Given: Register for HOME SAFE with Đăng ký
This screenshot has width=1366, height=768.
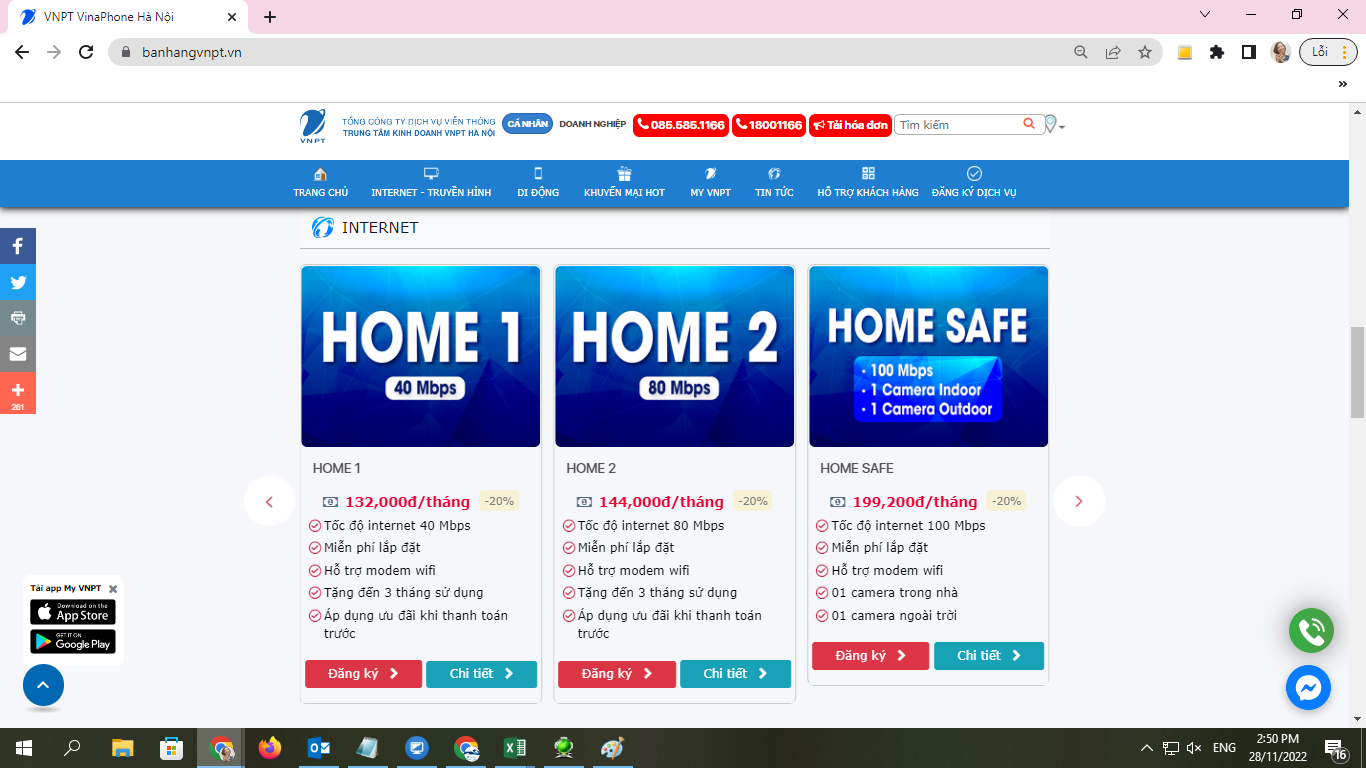Looking at the screenshot, I should [x=870, y=656].
